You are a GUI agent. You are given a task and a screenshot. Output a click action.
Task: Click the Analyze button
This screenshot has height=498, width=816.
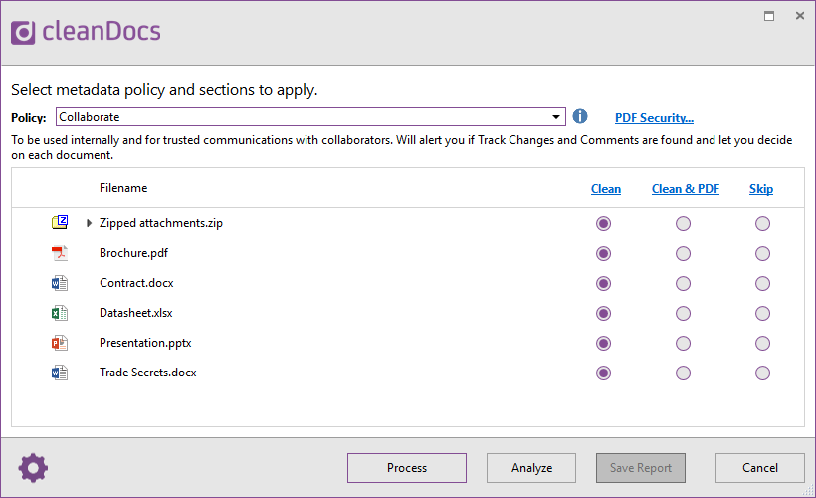[531, 468]
